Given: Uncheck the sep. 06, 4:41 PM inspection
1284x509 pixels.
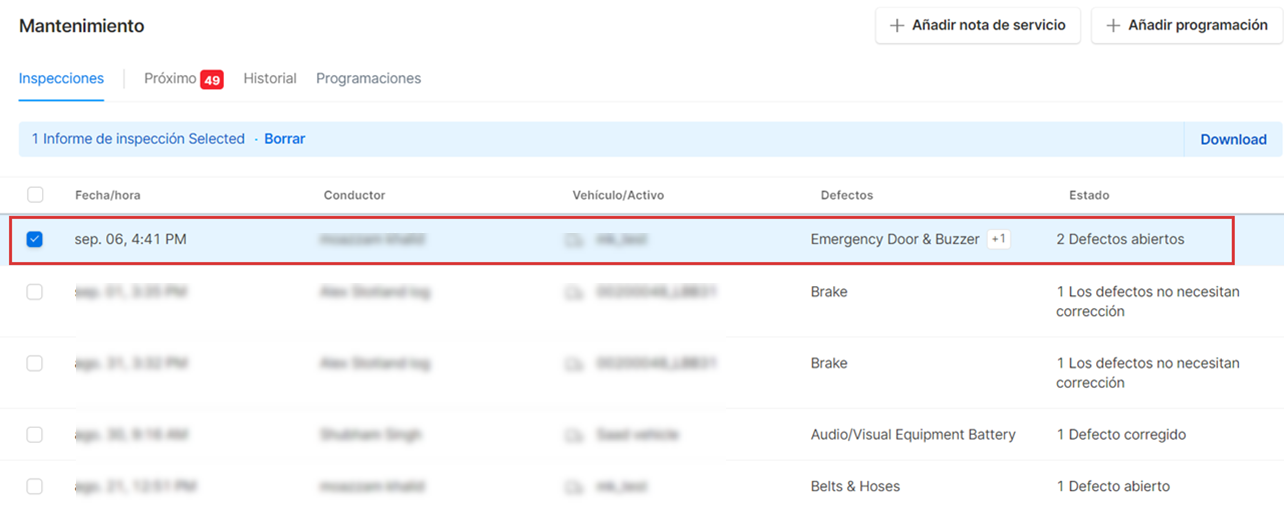Looking at the screenshot, I should (35, 240).
